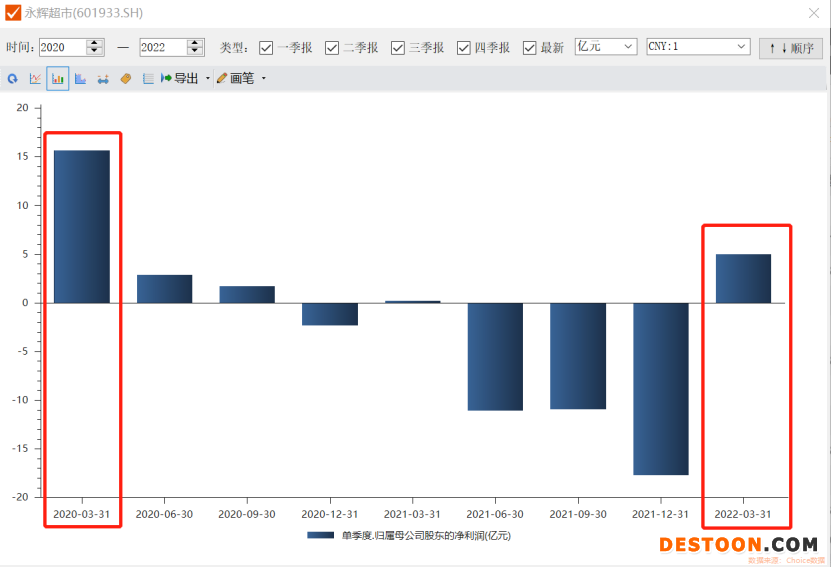Screen dimensions: 831x567
Task: Switch to line chart view
Action: (x=35, y=78)
